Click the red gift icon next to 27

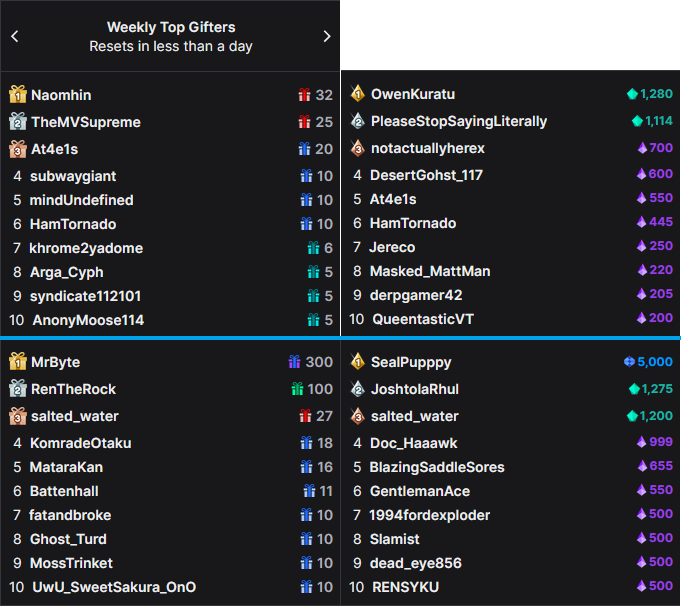tap(305, 416)
